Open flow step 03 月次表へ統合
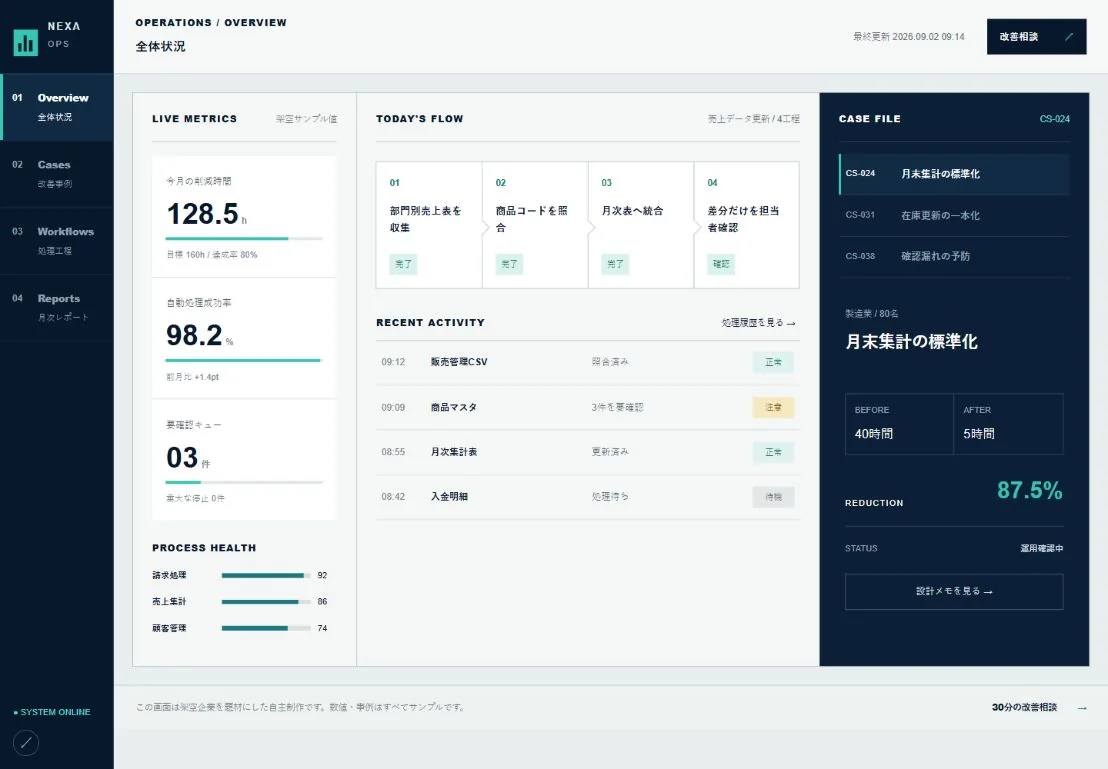 pyautogui.click(x=641, y=225)
